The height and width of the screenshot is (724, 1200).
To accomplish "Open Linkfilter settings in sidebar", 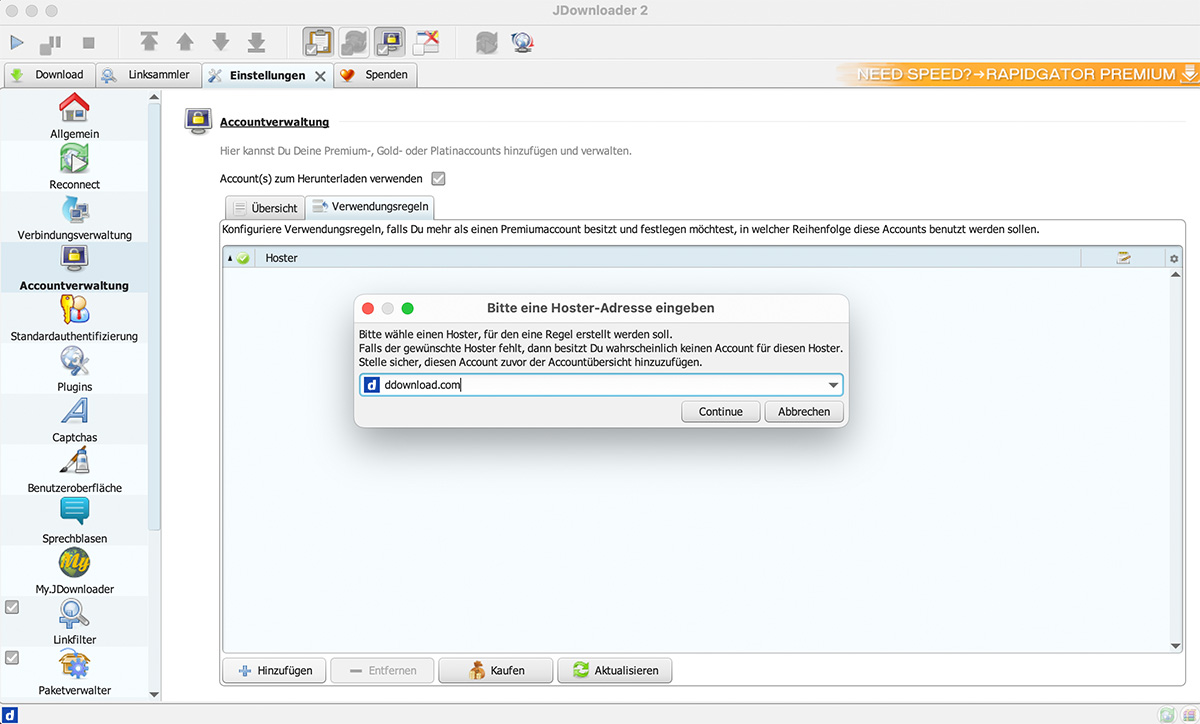I will [75, 622].
